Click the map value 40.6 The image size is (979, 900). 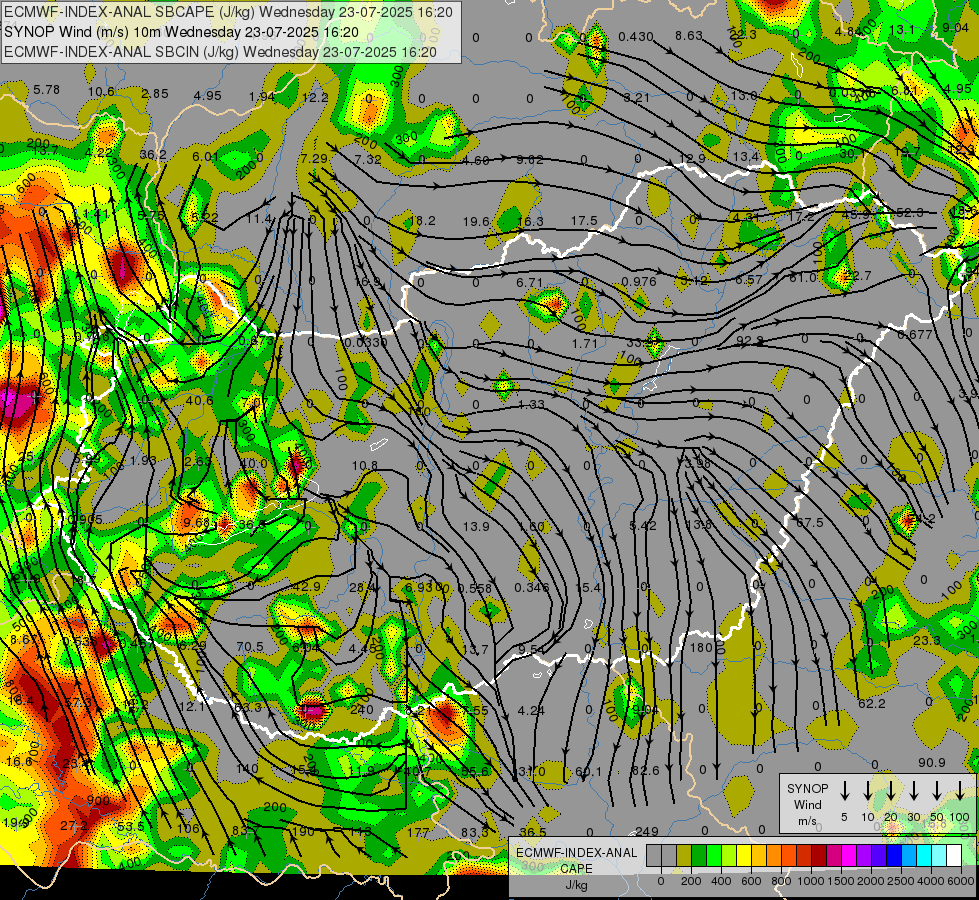click(200, 401)
